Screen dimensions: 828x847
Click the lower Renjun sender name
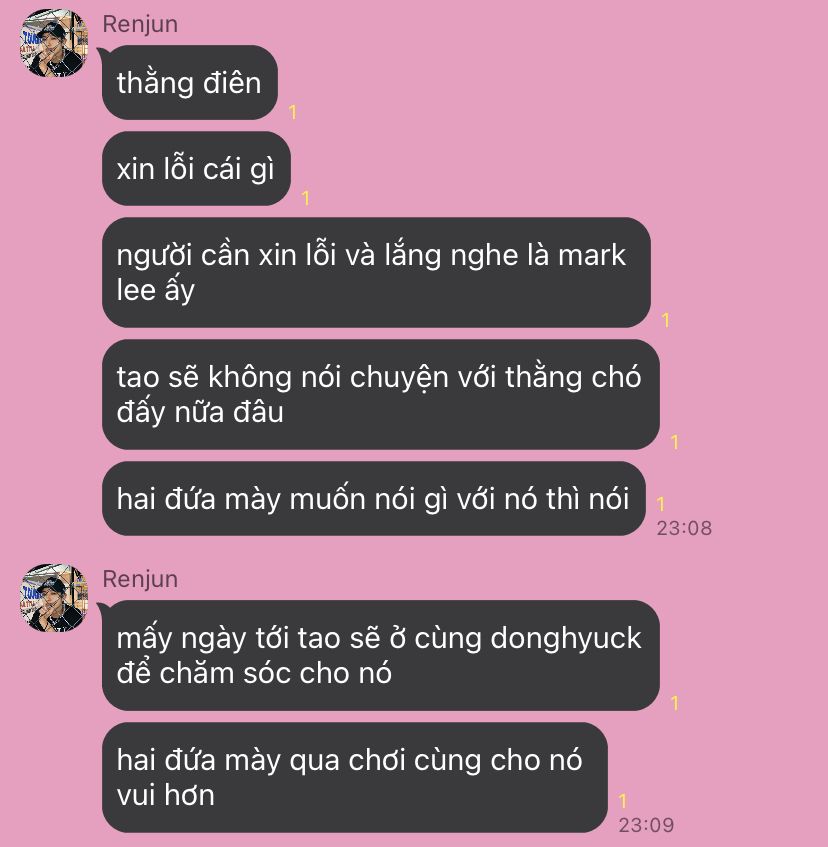(140, 579)
